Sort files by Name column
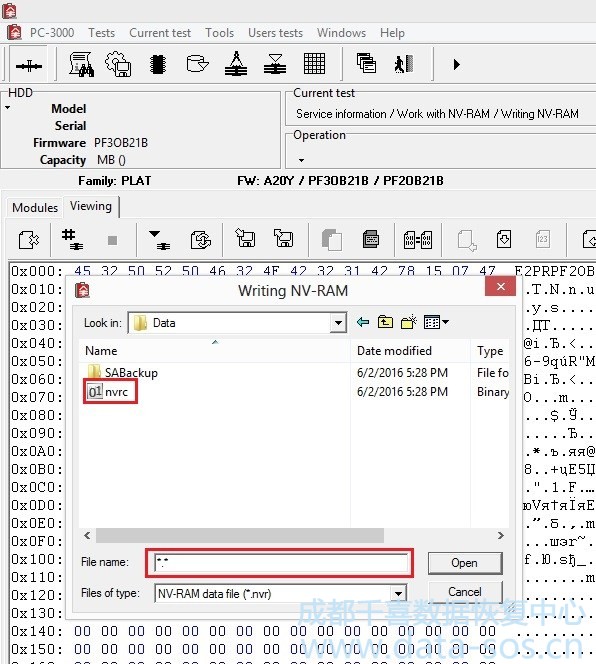596x664 pixels. (214, 351)
